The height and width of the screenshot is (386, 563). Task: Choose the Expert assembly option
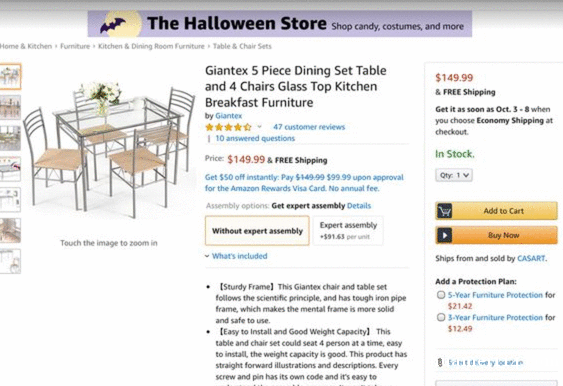(x=348, y=231)
